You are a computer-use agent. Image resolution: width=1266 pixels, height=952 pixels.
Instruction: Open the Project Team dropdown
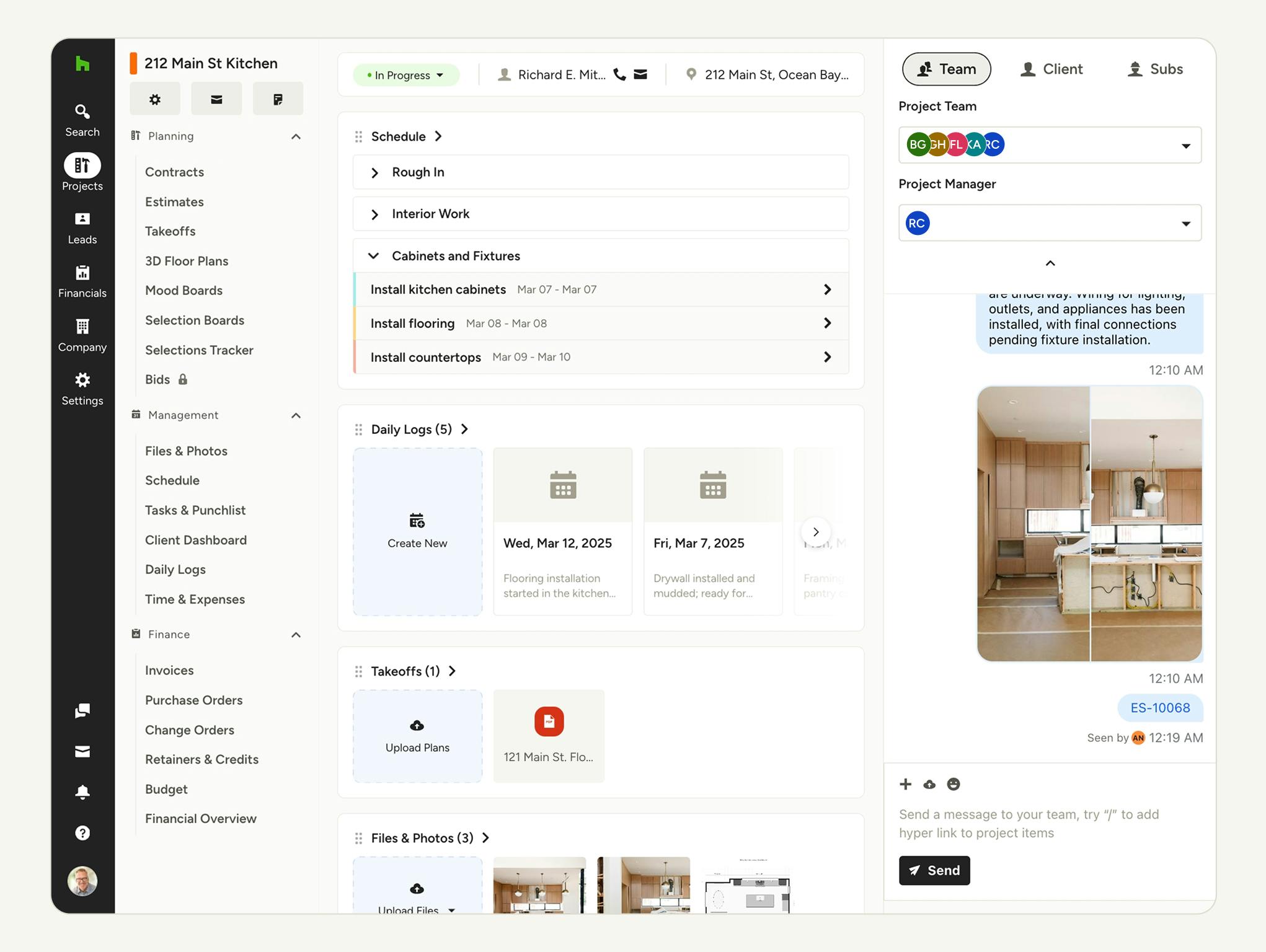pos(1050,145)
